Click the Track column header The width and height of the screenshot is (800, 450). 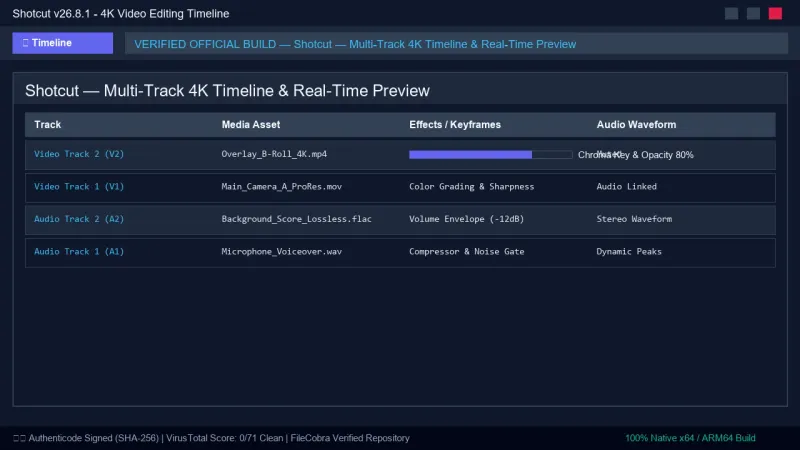click(47, 124)
